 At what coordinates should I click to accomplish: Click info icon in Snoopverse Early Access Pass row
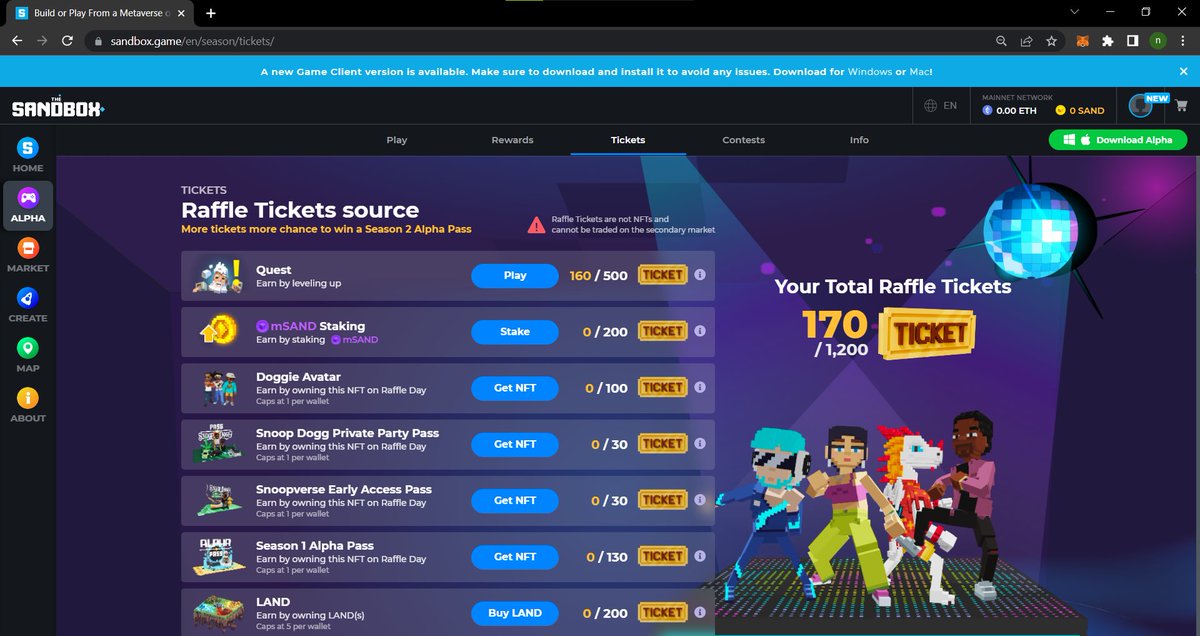tap(700, 500)
